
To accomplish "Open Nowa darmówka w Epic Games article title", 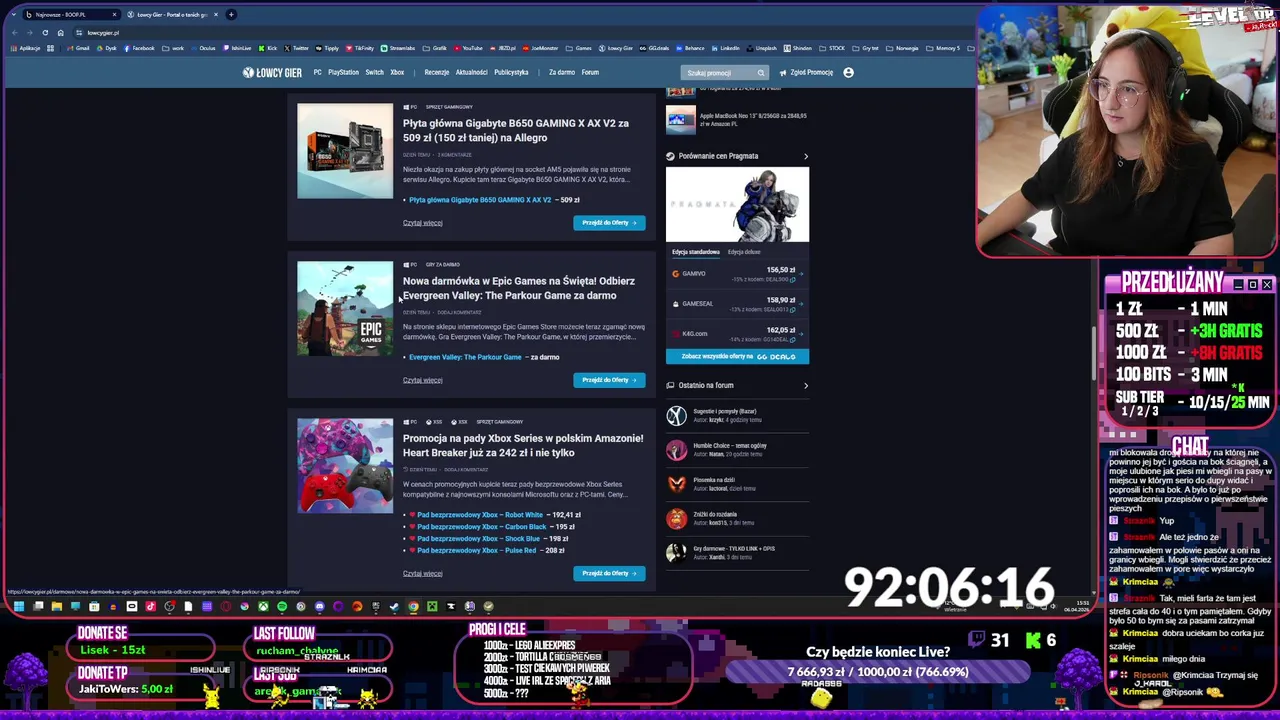I will pos(519,288).
